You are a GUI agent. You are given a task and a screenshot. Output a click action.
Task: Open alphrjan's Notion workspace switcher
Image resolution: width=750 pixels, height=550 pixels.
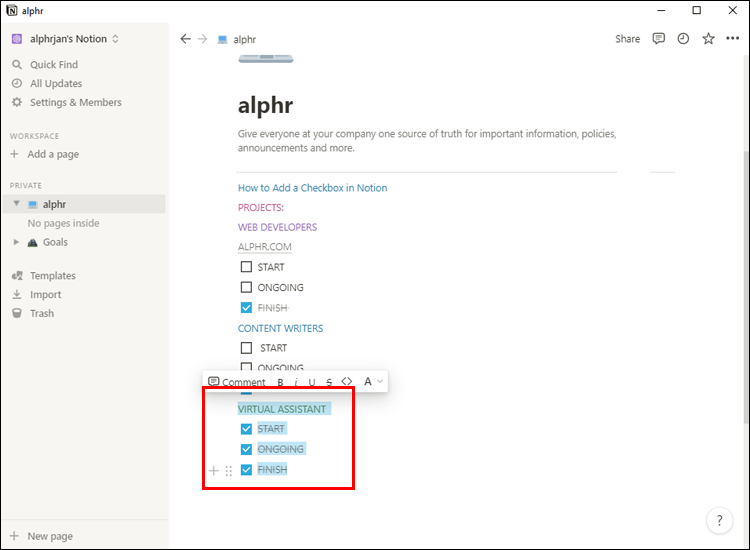tap(65, 39)
